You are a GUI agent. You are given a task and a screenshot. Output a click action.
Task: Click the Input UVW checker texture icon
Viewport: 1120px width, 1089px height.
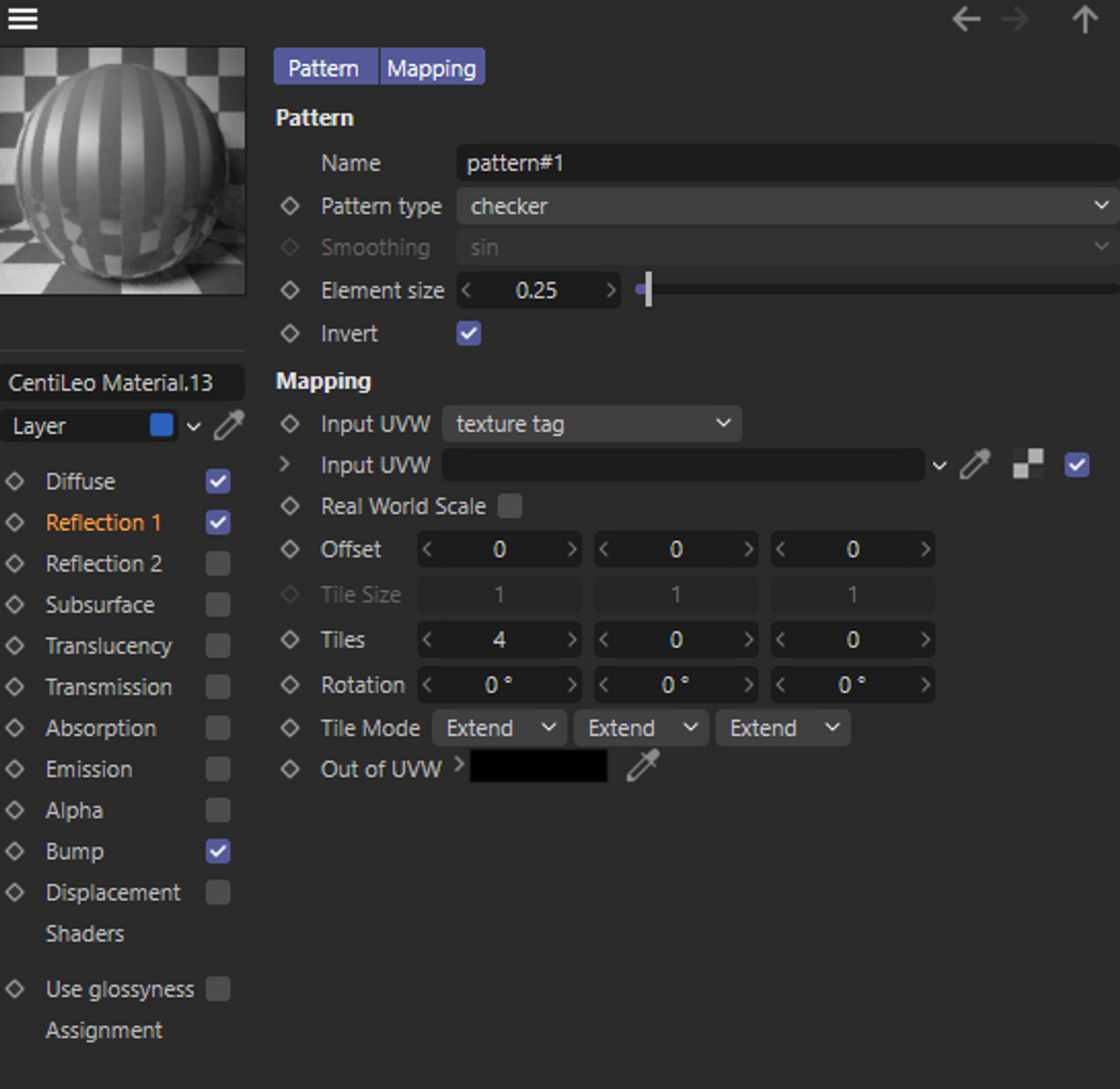[x=1028, y=464]
